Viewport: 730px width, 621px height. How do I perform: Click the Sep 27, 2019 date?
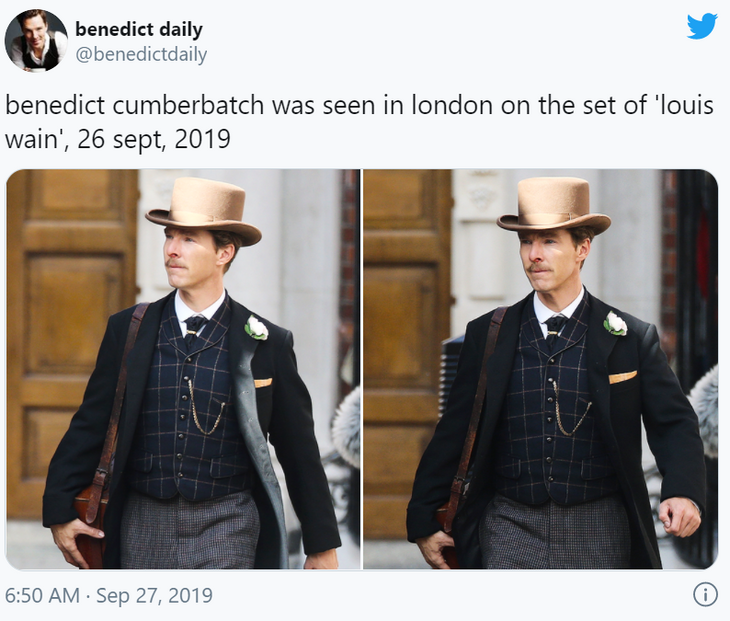[x=154, y=595]
